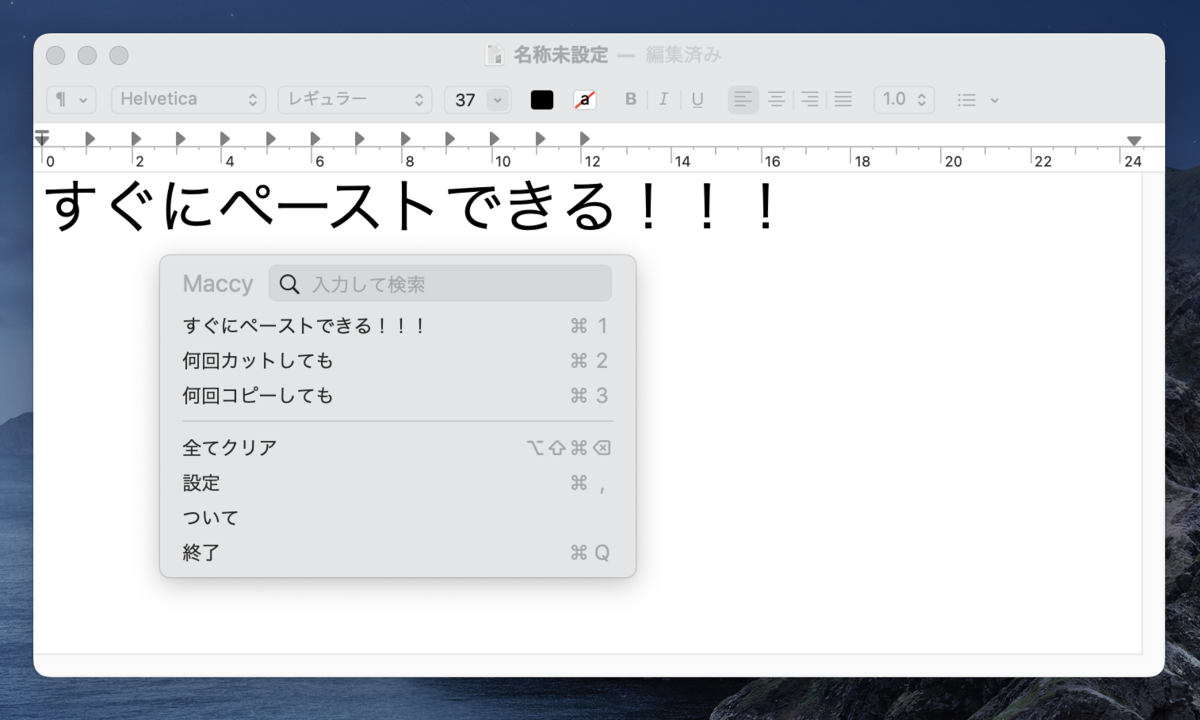Open the レギュラー typeface dropdown
Image resolution: width=1200 pixels, height=720 pixels.
coord(355,100)
